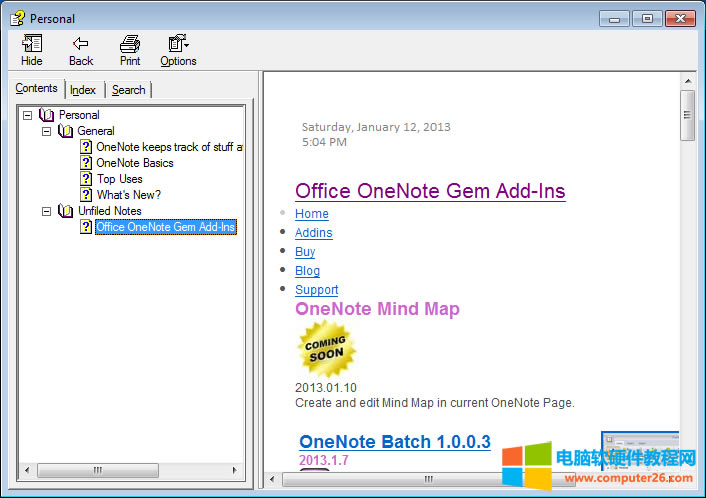Collapse the Personal tree node
This screenshot has width=706, height=498.
[x=28, y=115]
